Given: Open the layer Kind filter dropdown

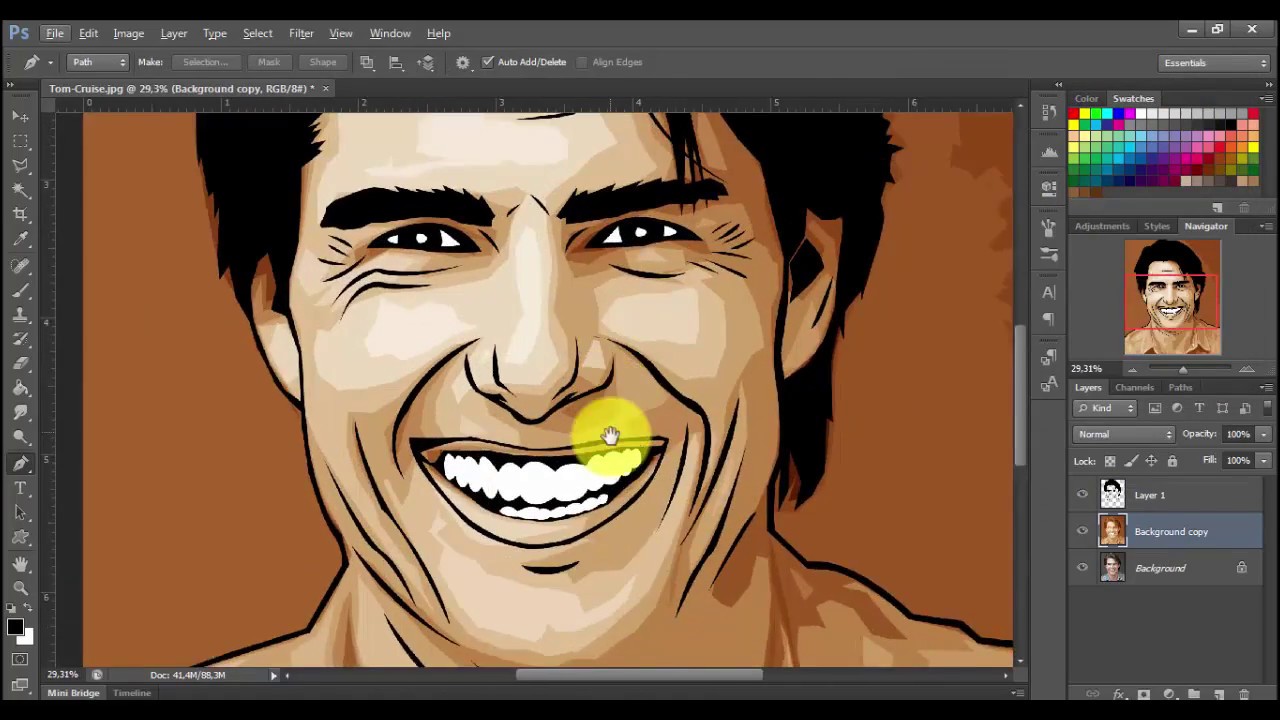Looking at the screenshot, I should (x=1105, y=408).
